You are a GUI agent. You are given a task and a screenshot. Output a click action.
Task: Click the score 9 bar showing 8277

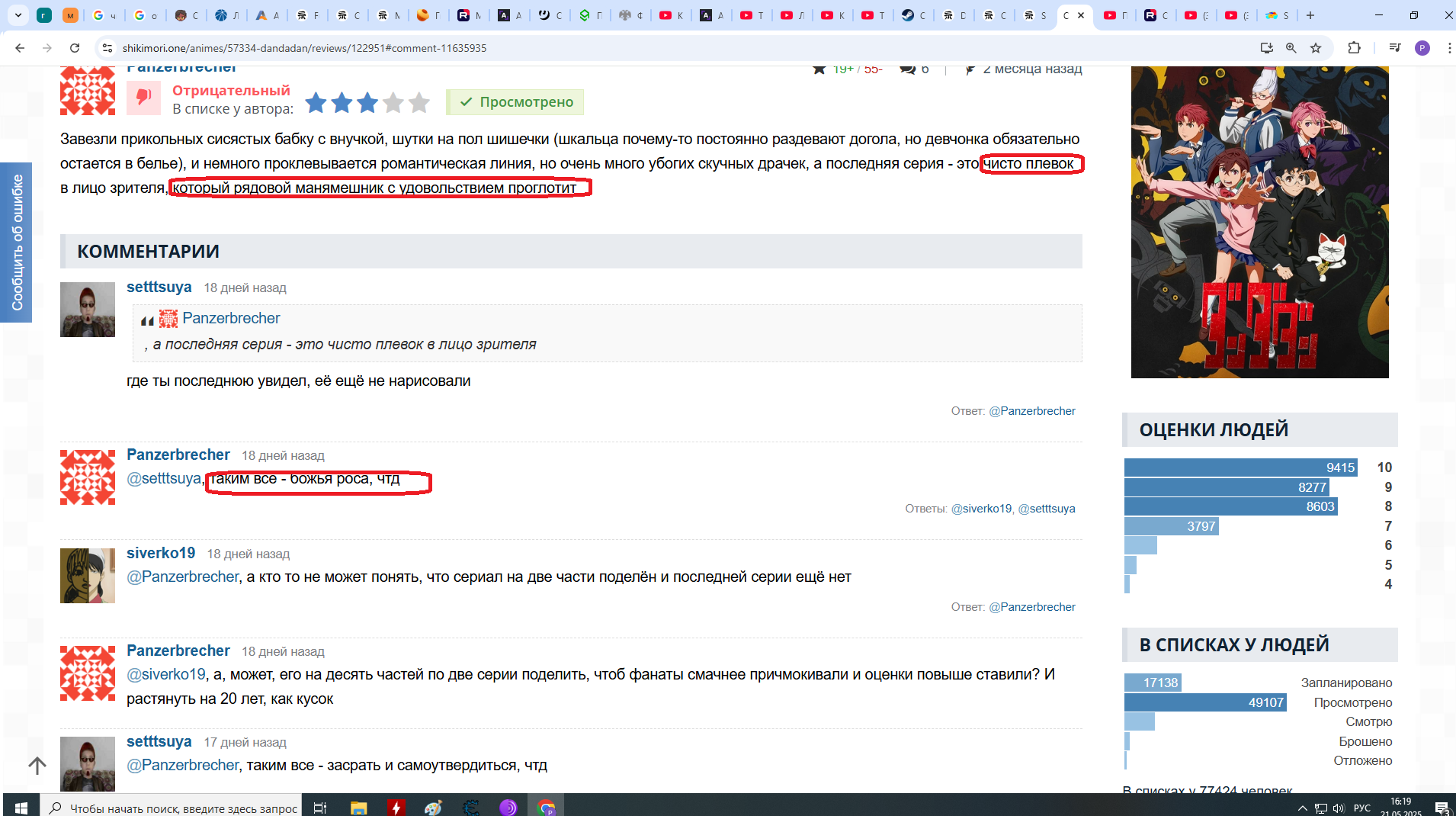pyautogui.click(x=1227, y=487)
